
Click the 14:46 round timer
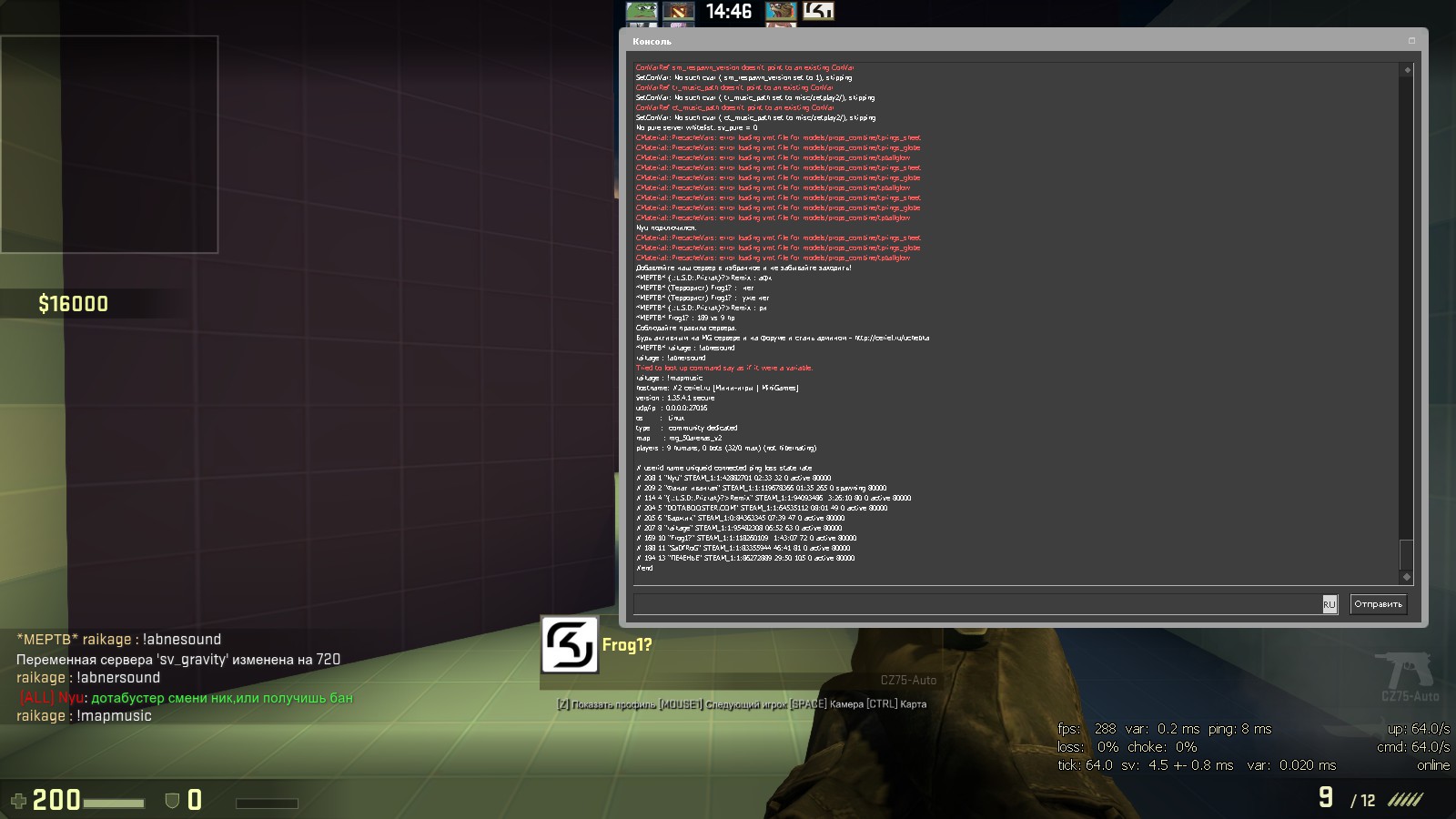[x=729, y=12]
